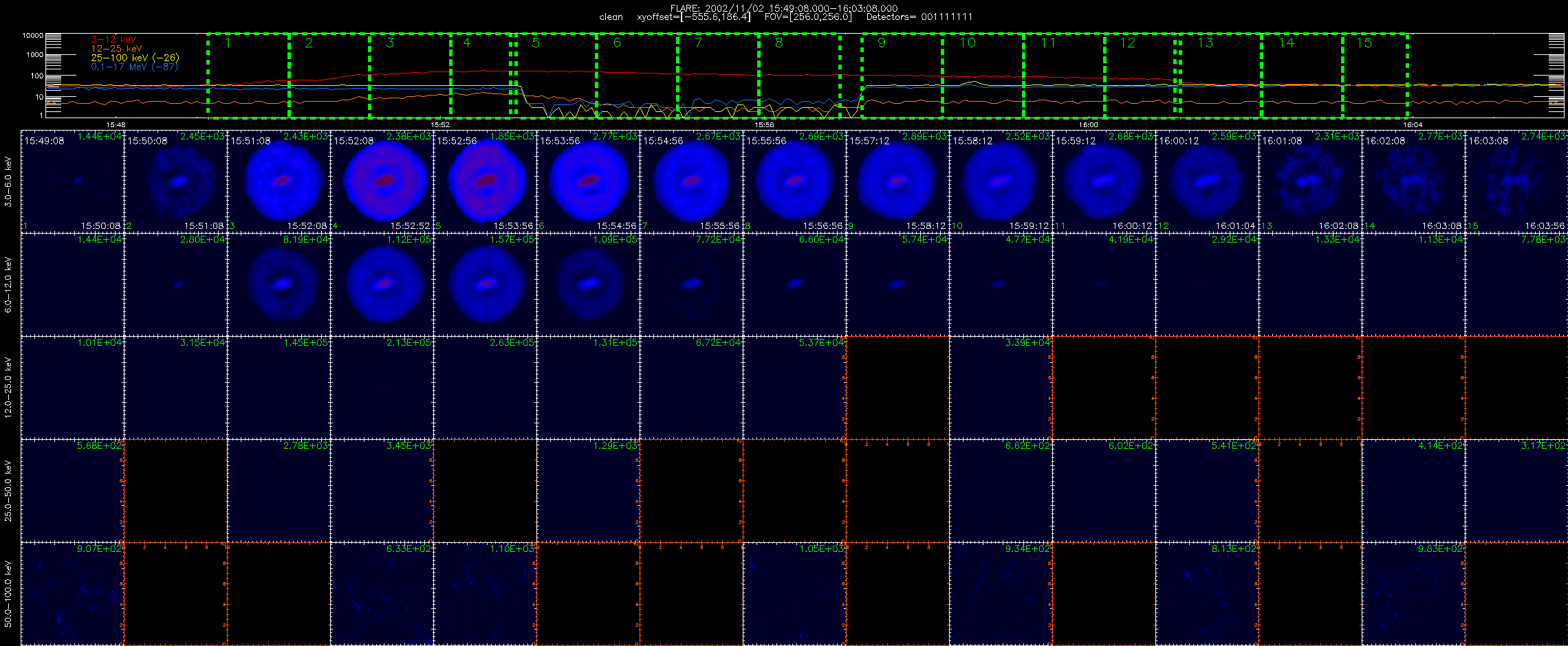
Task: Select interval 10 marker in the light curve
Action: point(968,43)
